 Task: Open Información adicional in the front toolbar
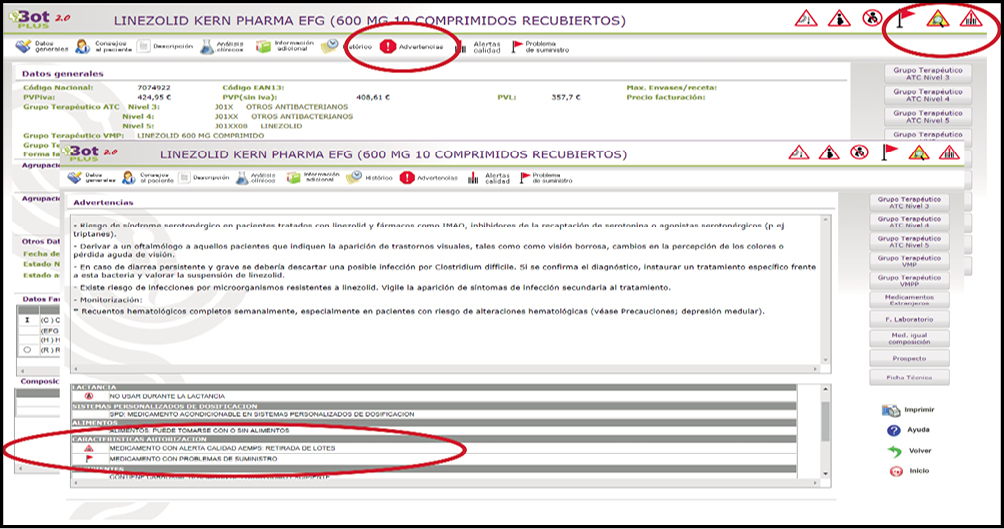pyautogui.click(x=311, y=178)
